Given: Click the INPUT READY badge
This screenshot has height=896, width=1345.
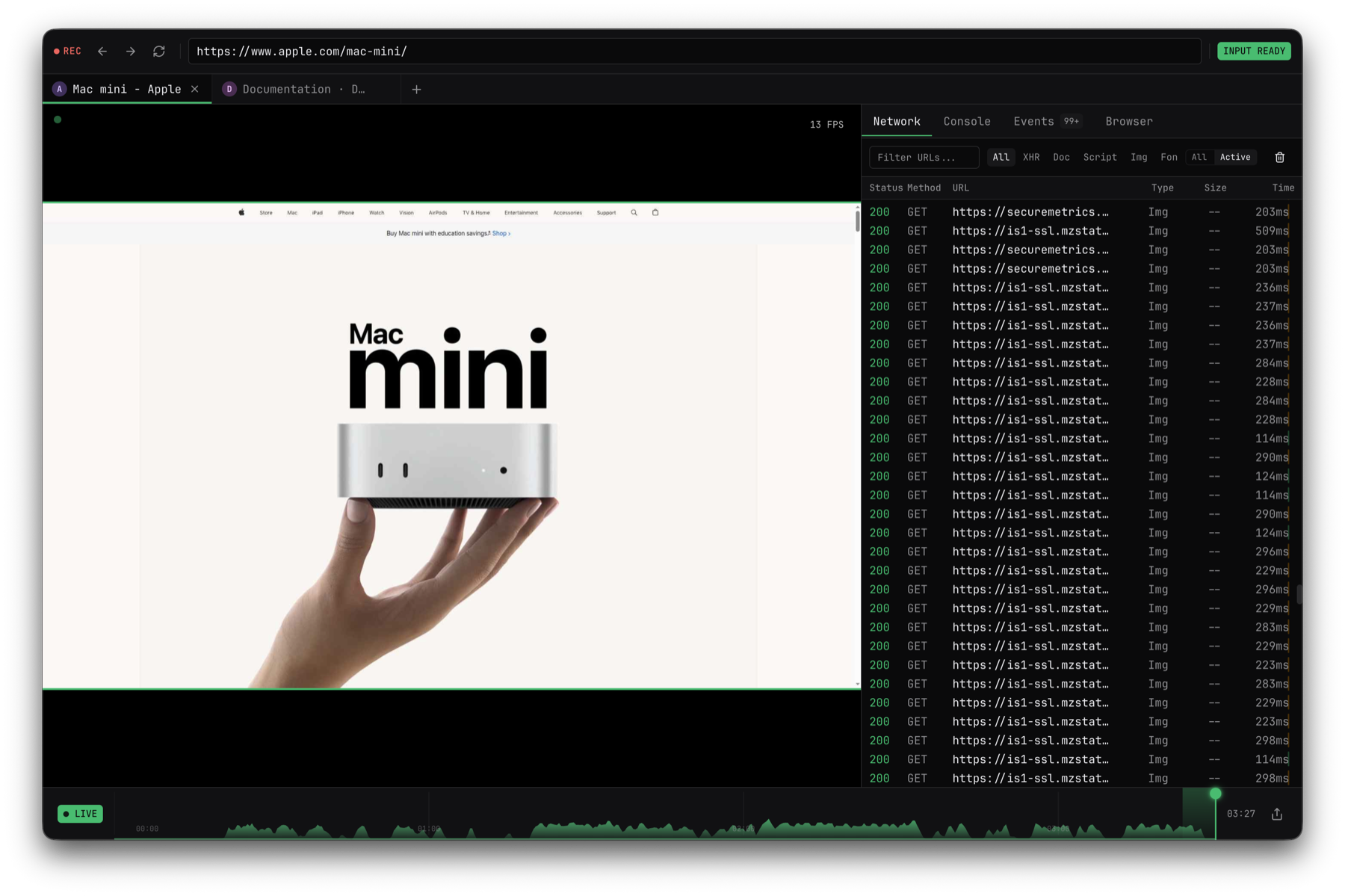Looking at the screenshot, I should 1254,52.
